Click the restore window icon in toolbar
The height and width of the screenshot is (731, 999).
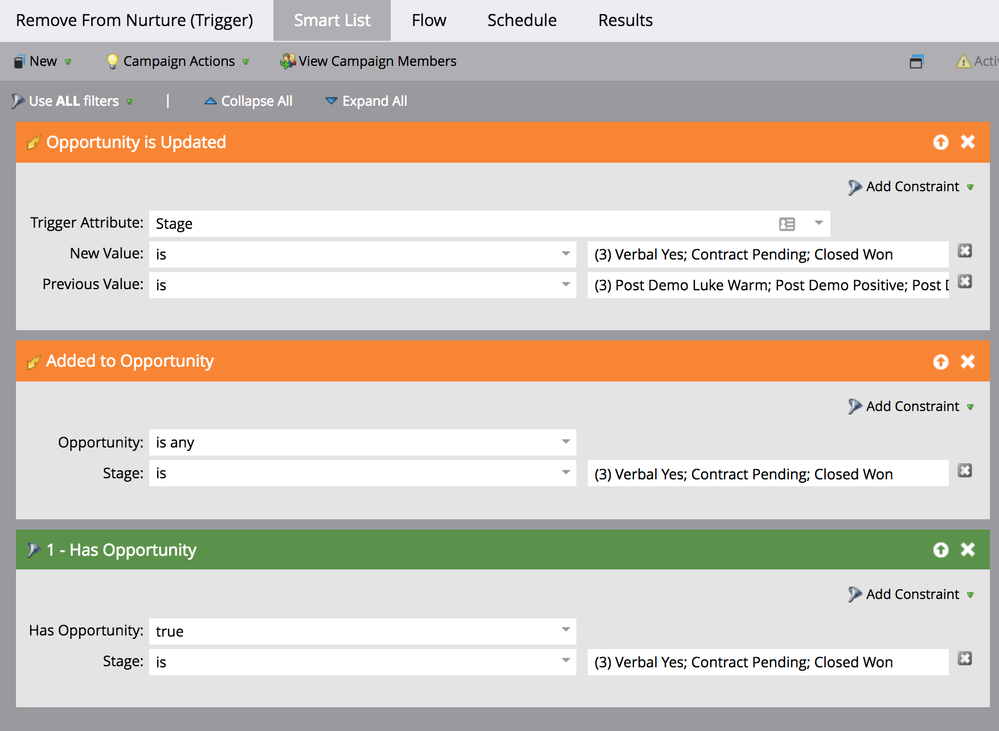(x=916, y=62)
